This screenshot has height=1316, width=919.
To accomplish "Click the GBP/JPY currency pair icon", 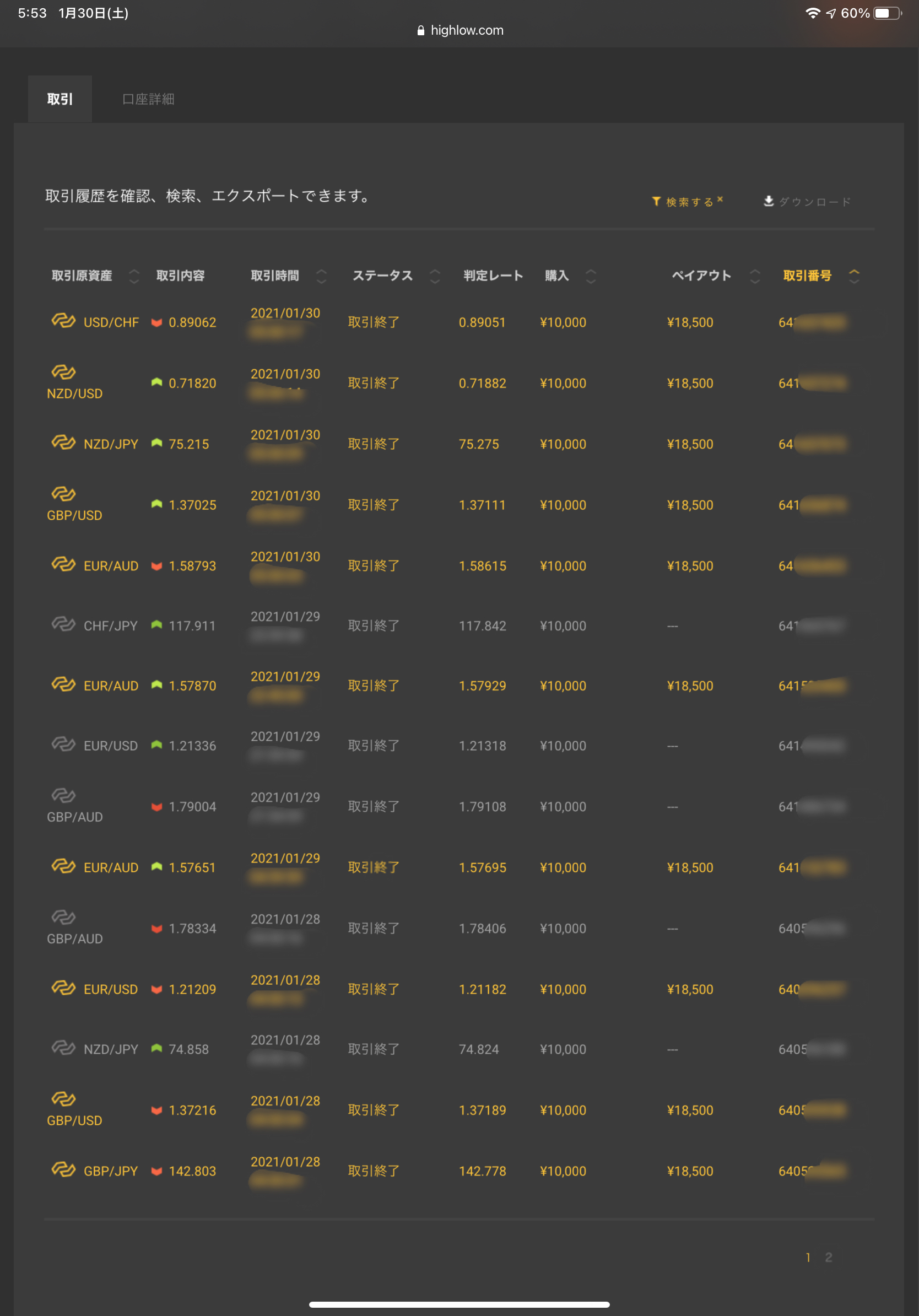I will pyautogui.click(x=63, y=1169).
